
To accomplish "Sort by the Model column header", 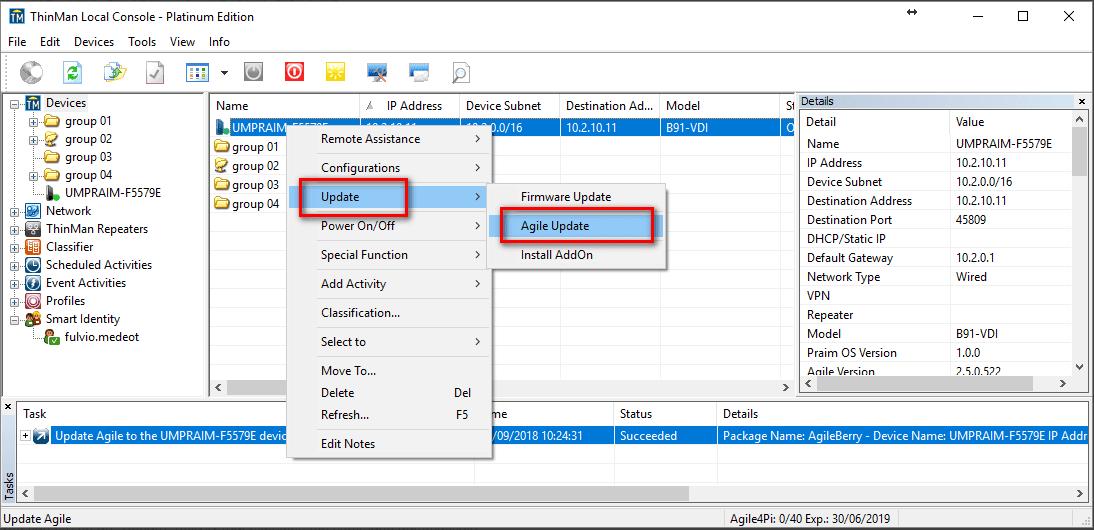I will point(719,106).
